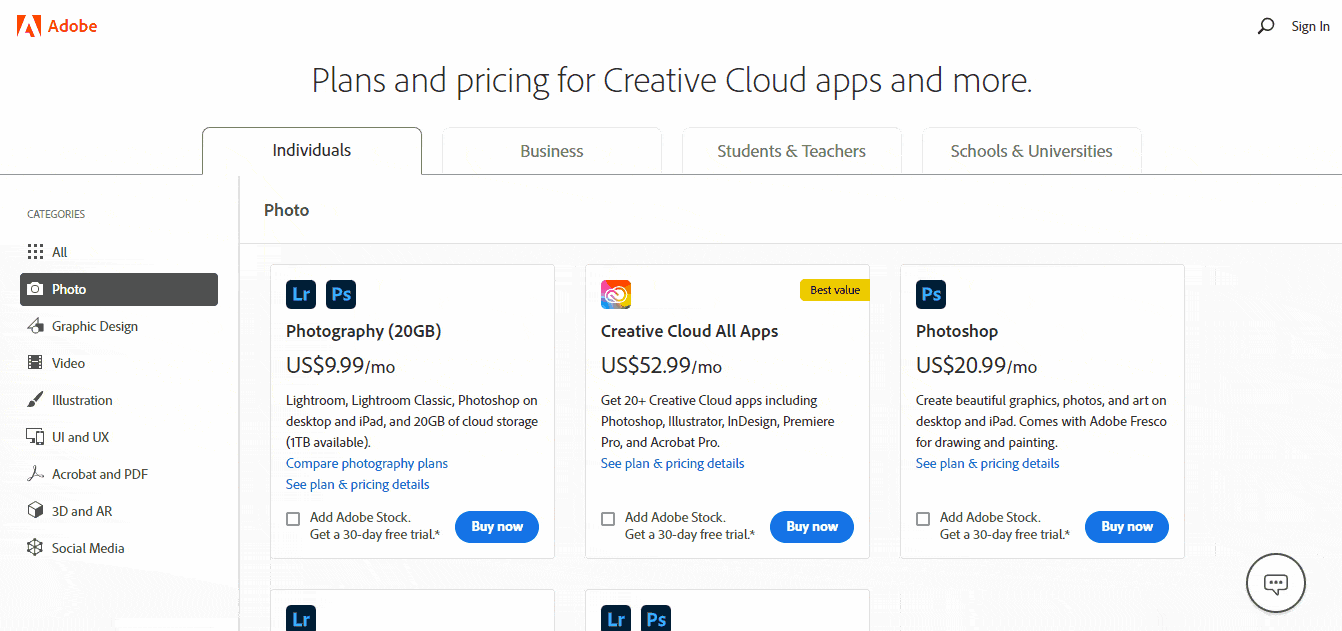
Task: Open the Acrobat and PDF category
Action: 119,474
